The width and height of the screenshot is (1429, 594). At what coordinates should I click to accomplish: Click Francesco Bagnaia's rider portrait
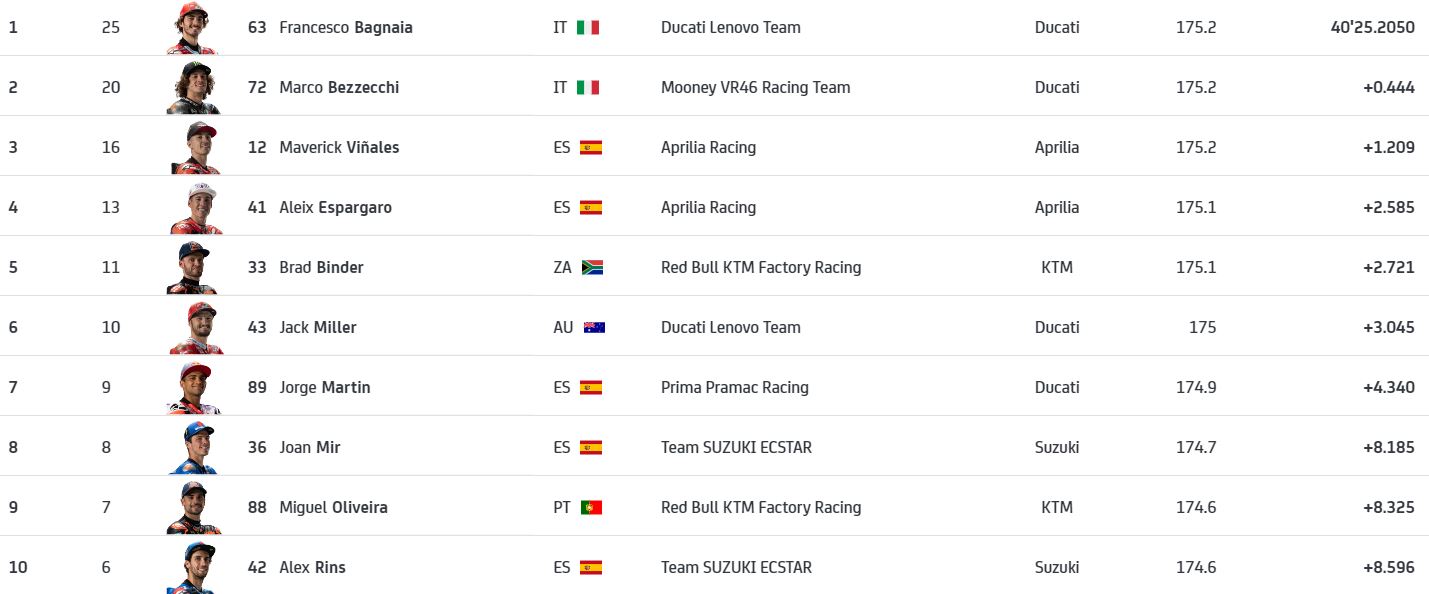click(195, 28)
